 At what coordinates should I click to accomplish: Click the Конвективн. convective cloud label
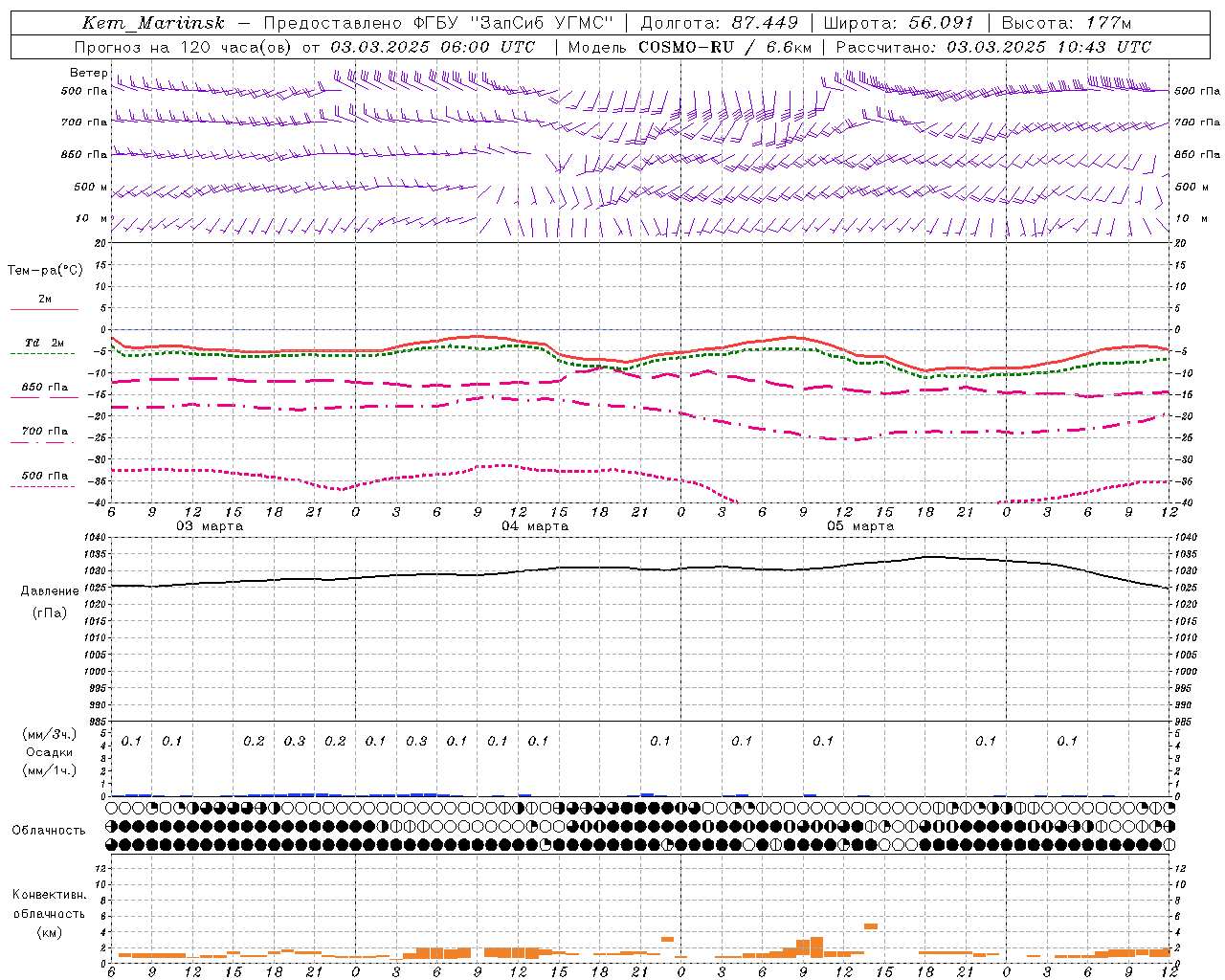[x=50, y=895]
